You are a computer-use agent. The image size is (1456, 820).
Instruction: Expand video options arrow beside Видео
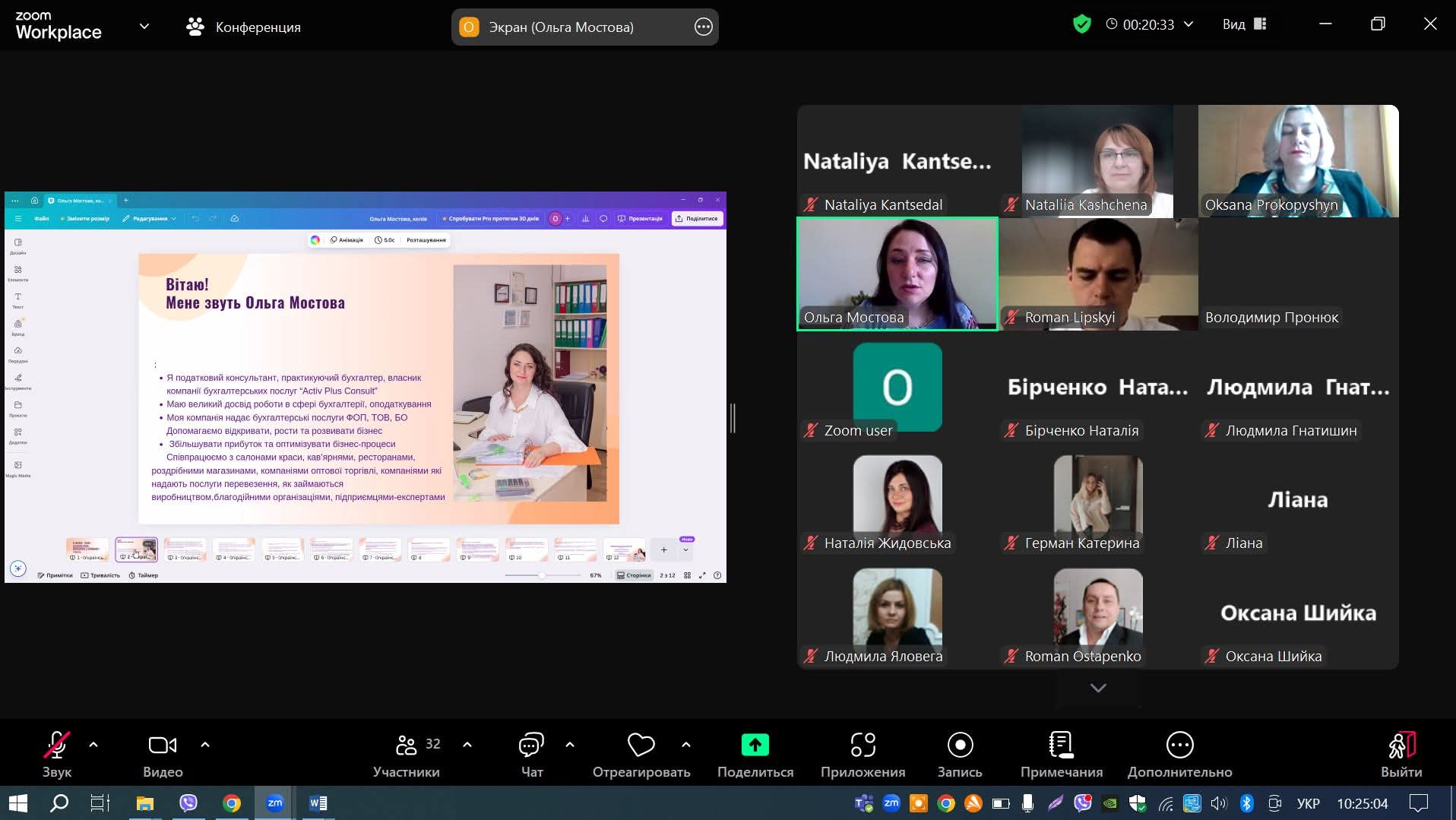(205, 745)
